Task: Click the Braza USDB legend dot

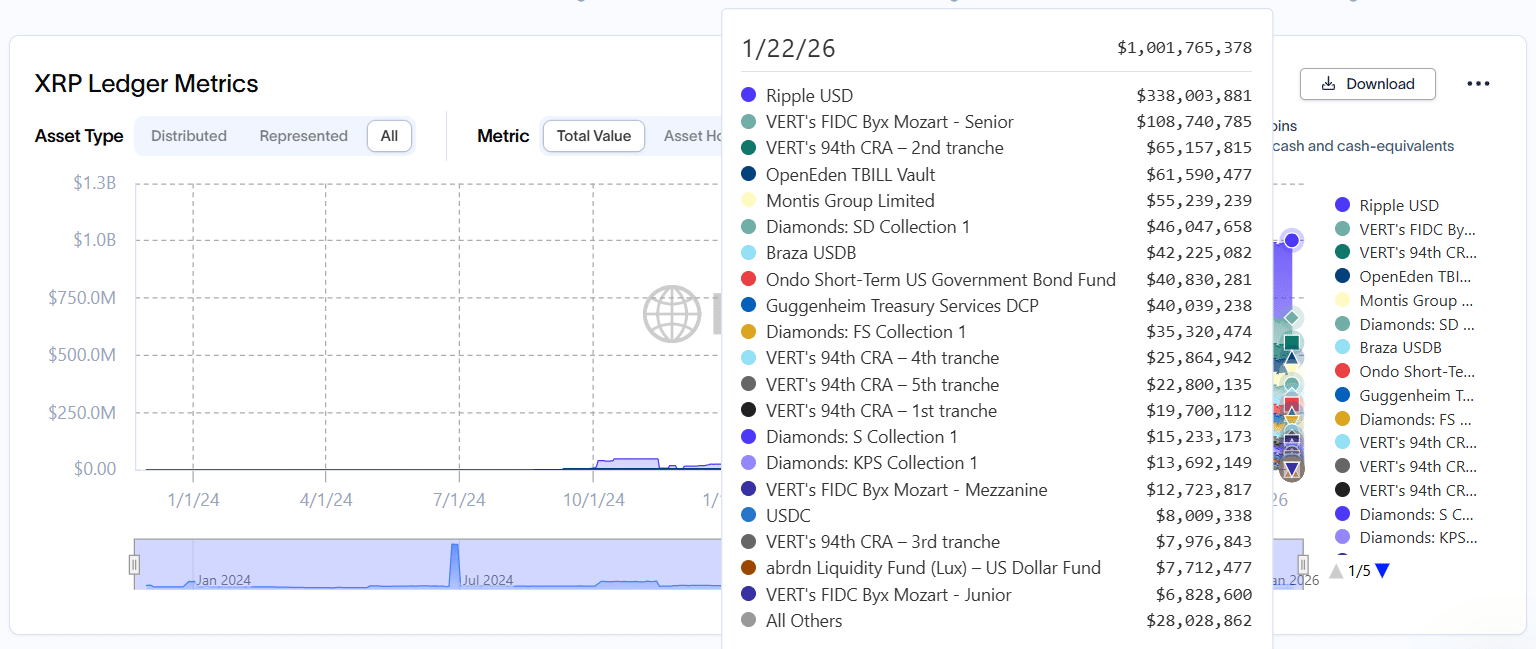Action: (x=1342, y=348)
